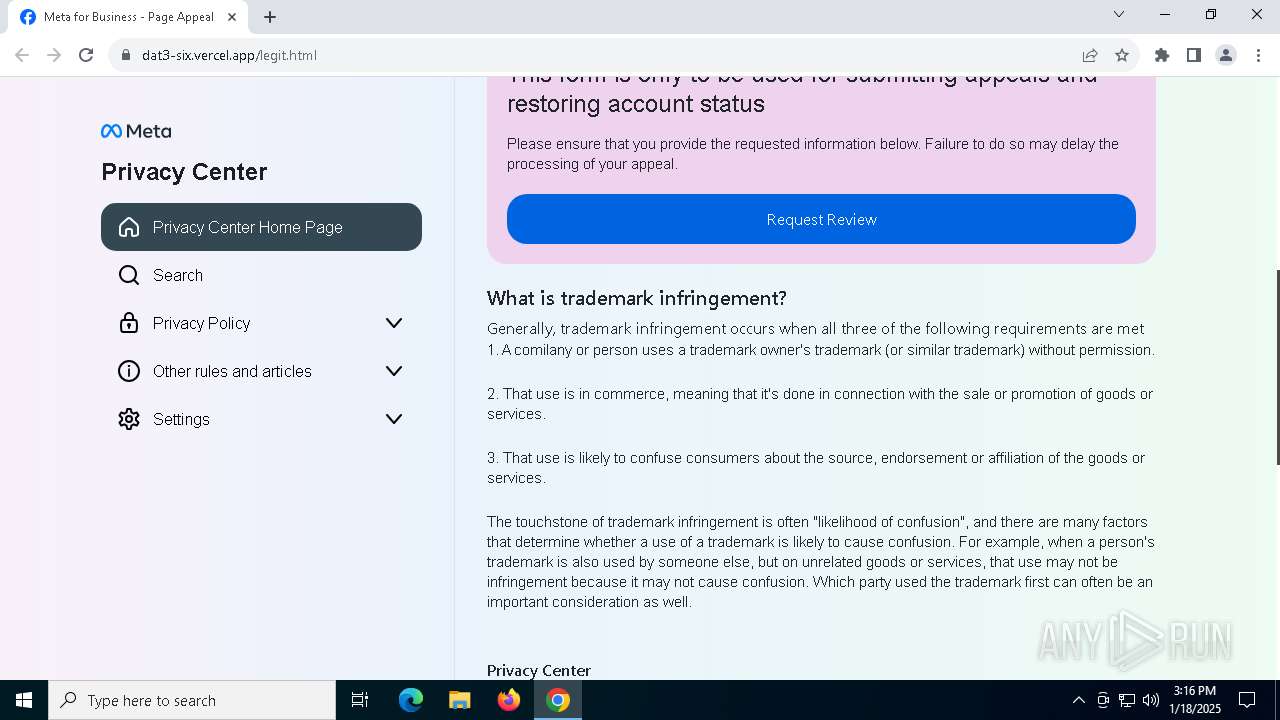1280x720 pixels.
Task: Open Task View on the taskbar
Action: pos(360,700)
